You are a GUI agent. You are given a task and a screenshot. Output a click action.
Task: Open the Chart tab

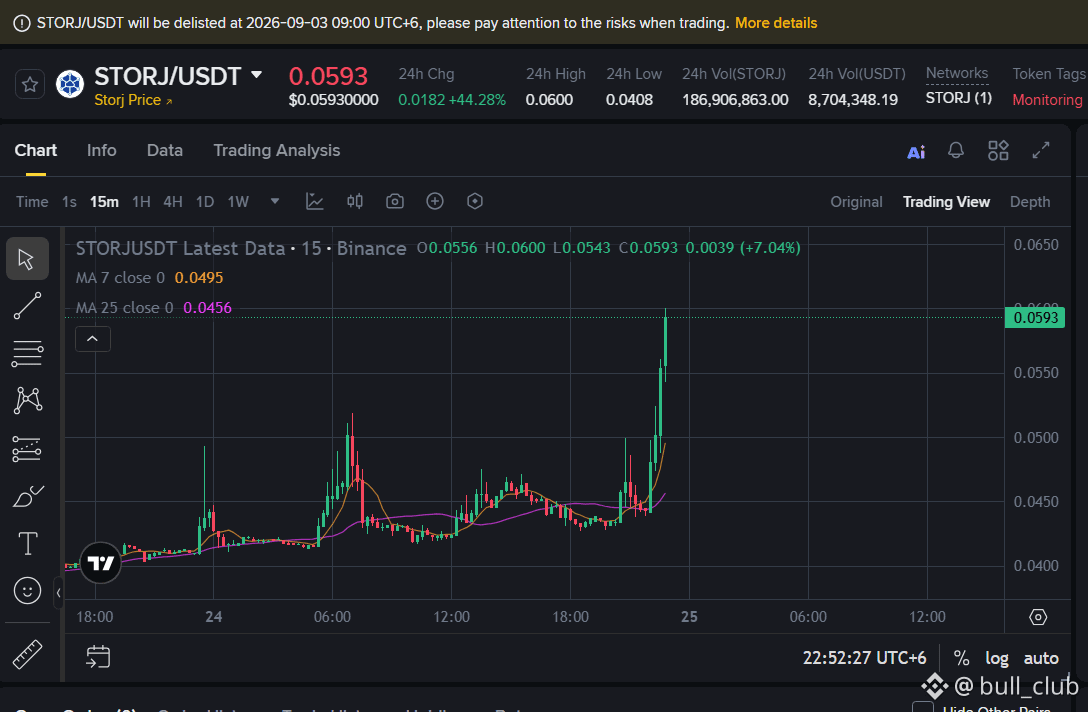click(x=35, y=151)
